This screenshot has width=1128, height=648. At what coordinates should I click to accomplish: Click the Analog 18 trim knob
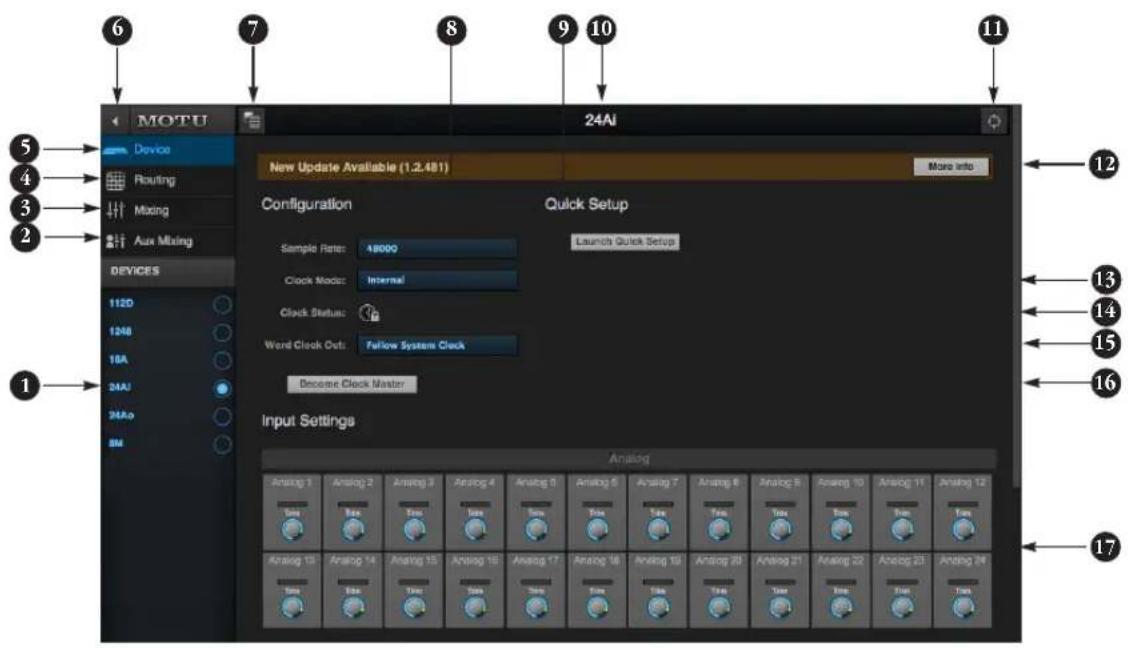(x=597, y=608)
